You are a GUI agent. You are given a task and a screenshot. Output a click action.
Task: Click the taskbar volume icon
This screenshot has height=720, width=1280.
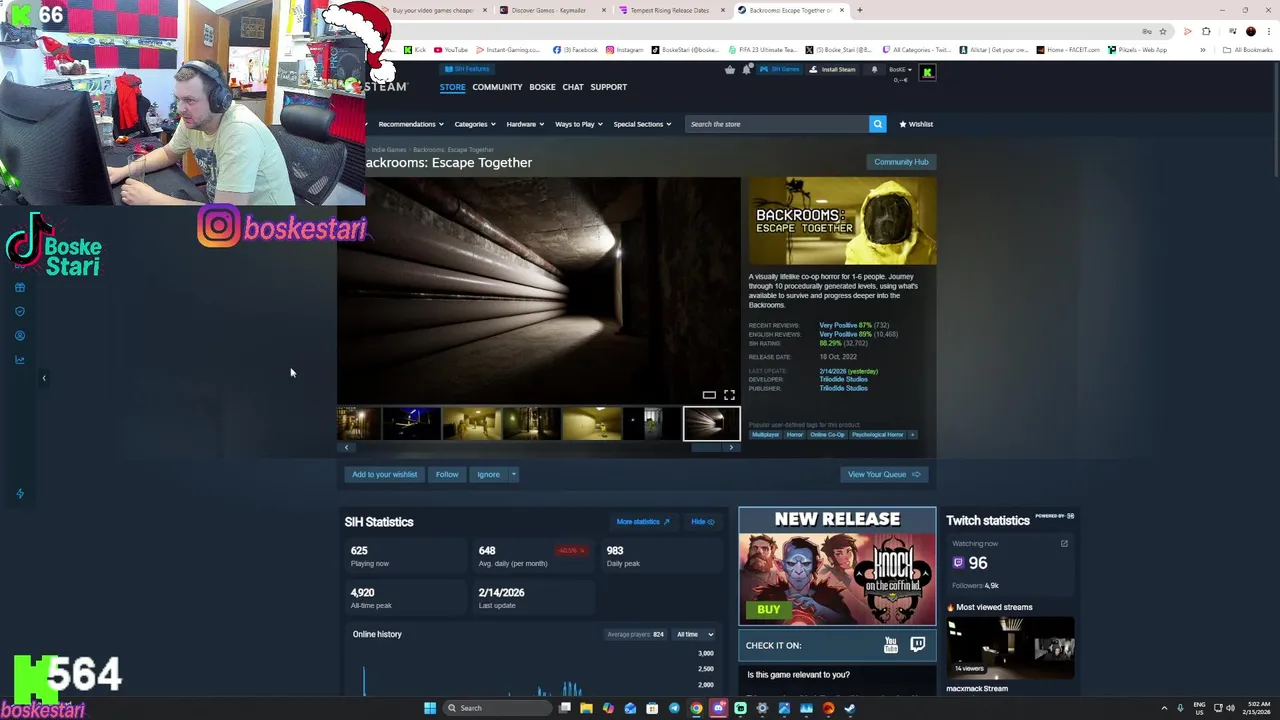(x=1230, y=708)
